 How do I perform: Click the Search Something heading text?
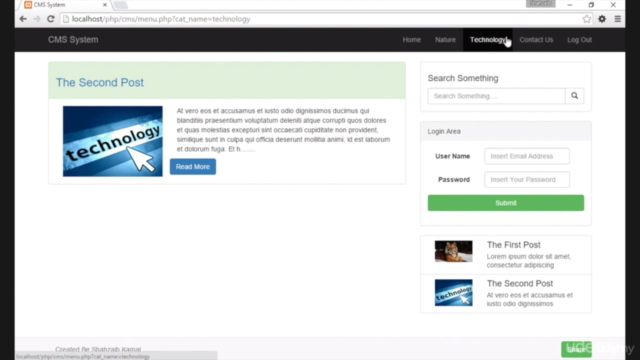(x=463, y=78)
